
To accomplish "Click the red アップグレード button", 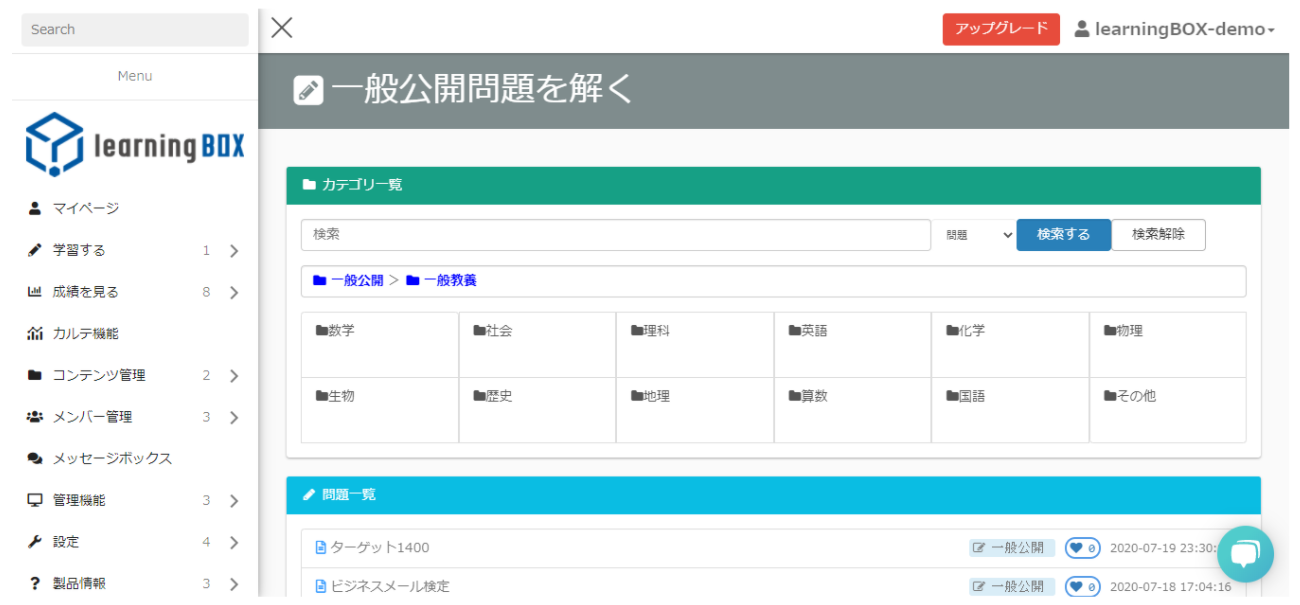I will coord(1000,29).
